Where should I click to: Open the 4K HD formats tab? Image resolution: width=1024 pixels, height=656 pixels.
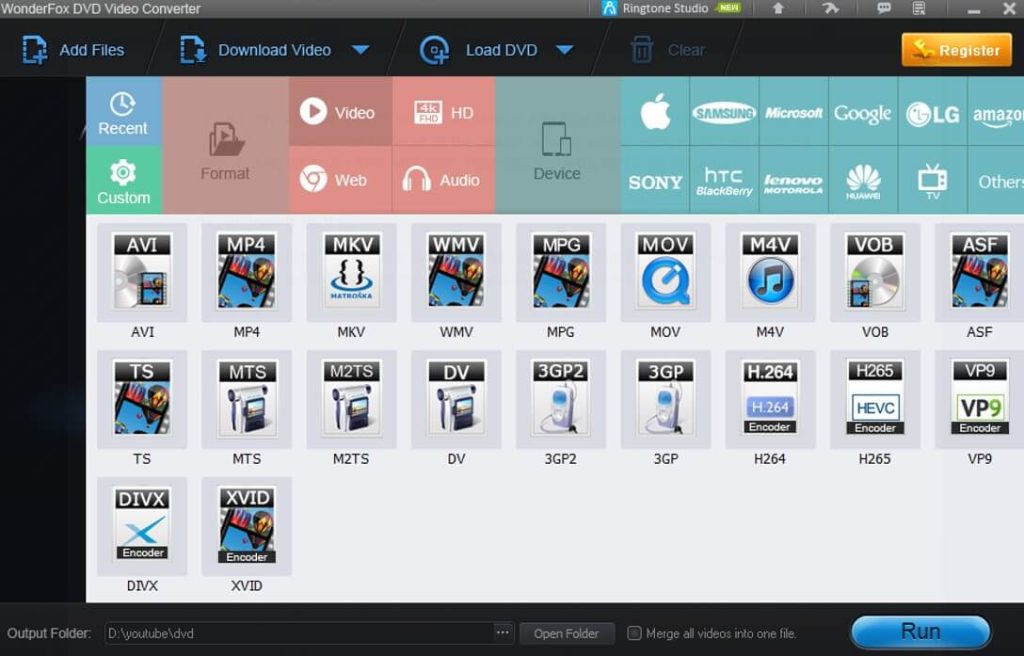tap(443, 113)
